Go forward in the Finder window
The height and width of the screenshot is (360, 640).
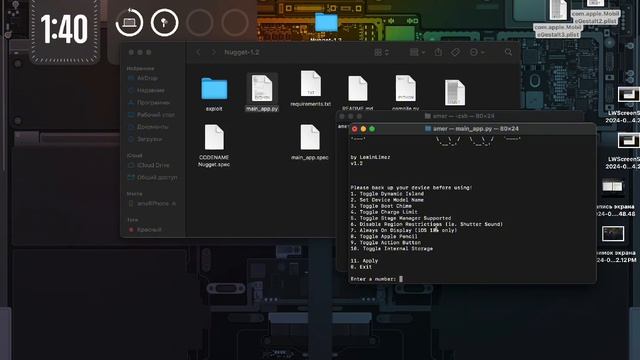(213, 52)
